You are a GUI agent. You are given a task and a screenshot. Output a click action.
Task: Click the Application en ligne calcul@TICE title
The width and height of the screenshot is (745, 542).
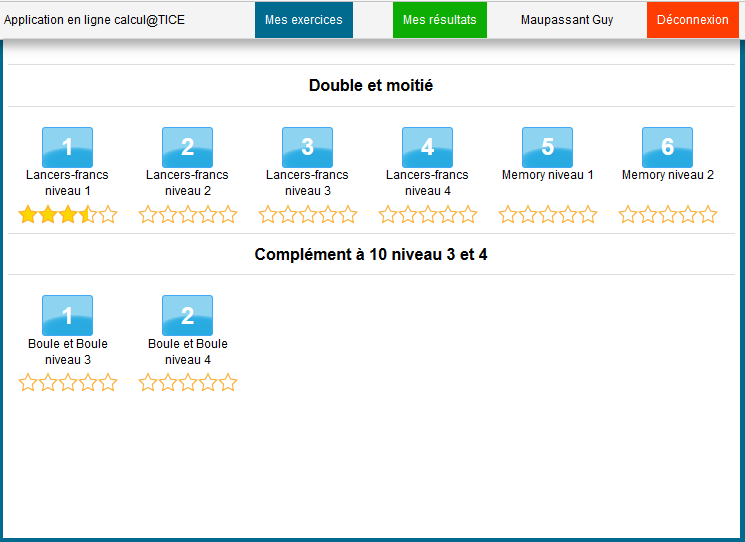tap(94, 20)
